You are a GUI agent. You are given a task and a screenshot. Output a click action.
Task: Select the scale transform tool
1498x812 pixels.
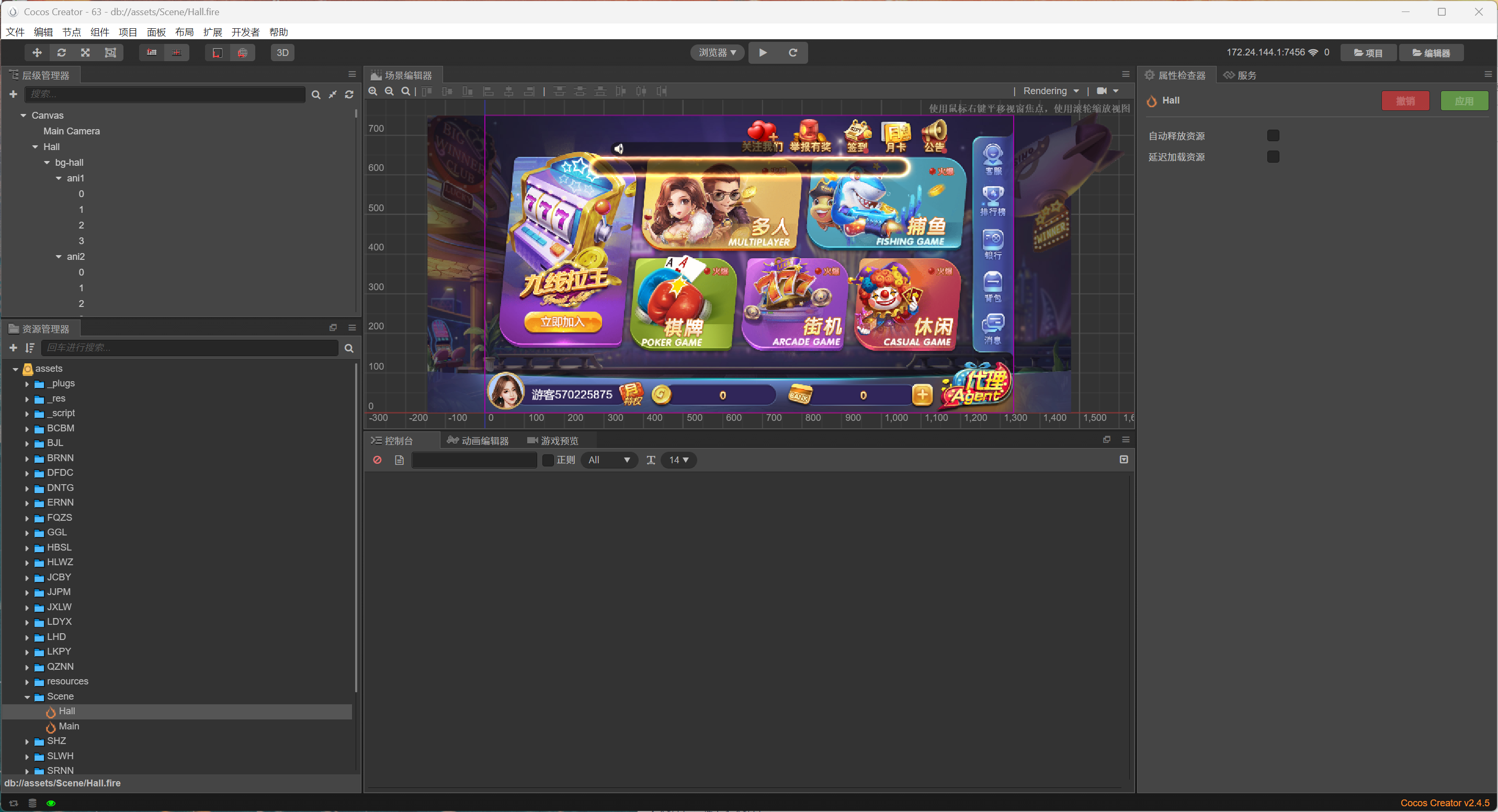(85, 52)
